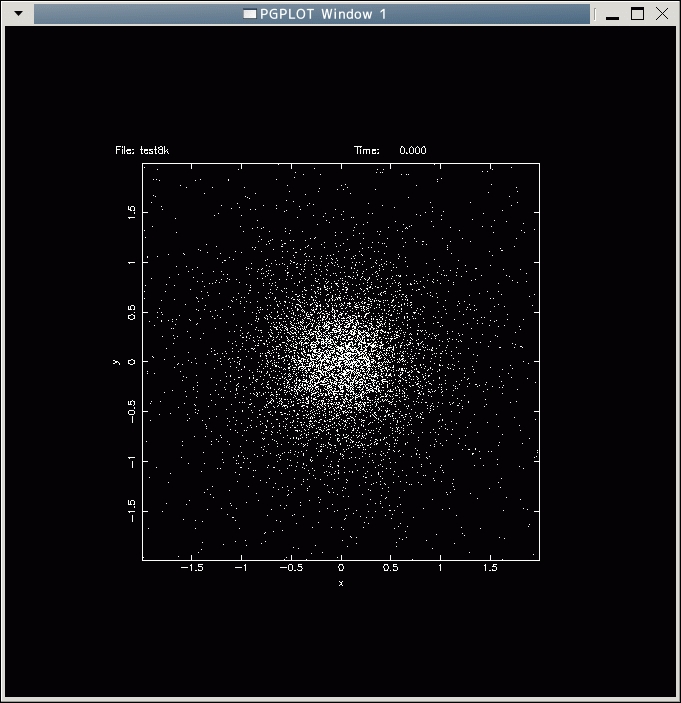Click the dense center of the particle cluster
681x703 pixels.
coord(341,361)
